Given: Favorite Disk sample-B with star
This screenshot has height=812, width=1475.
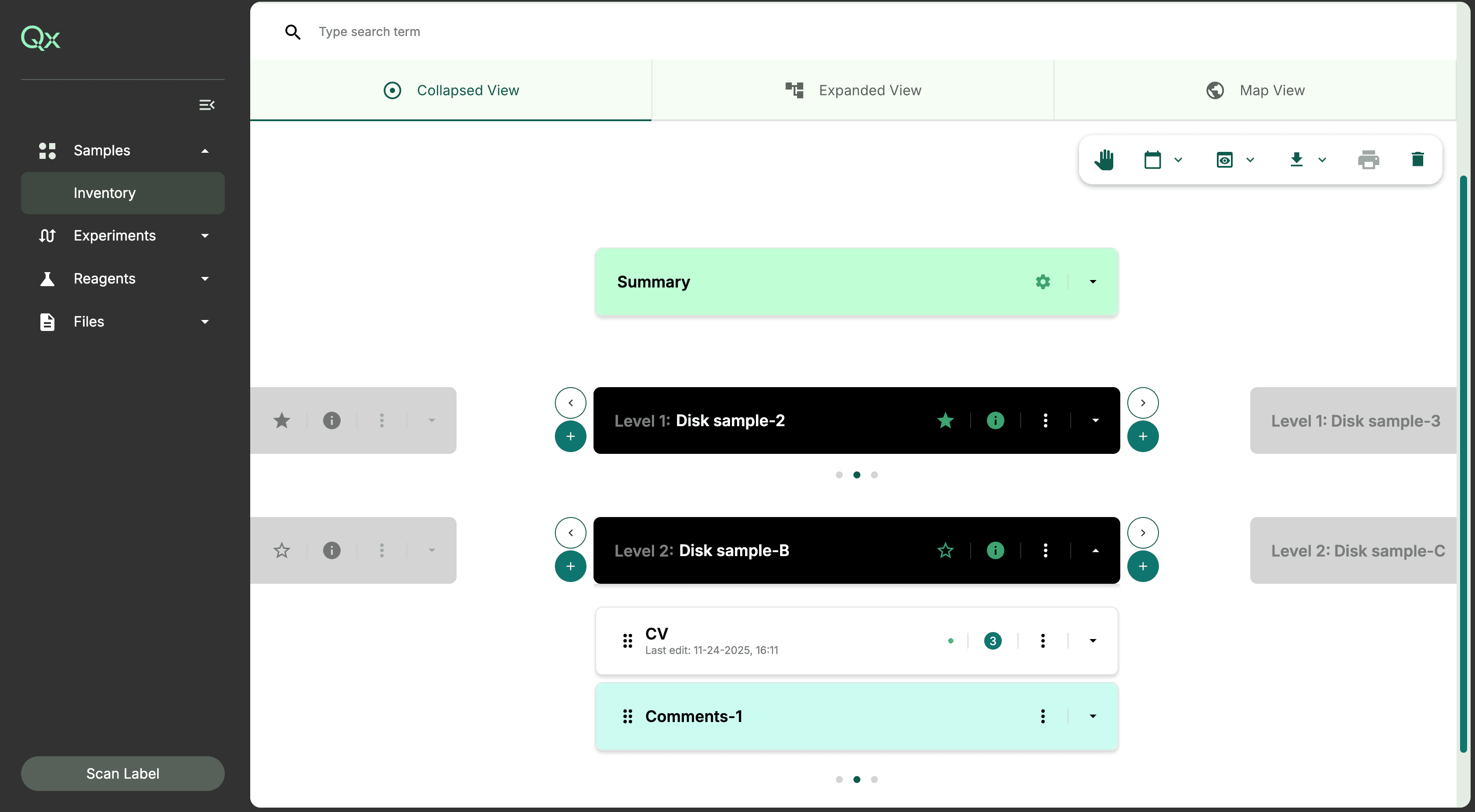Looking at the screenshot, I should pyautogui.click(x=945, y=550).
